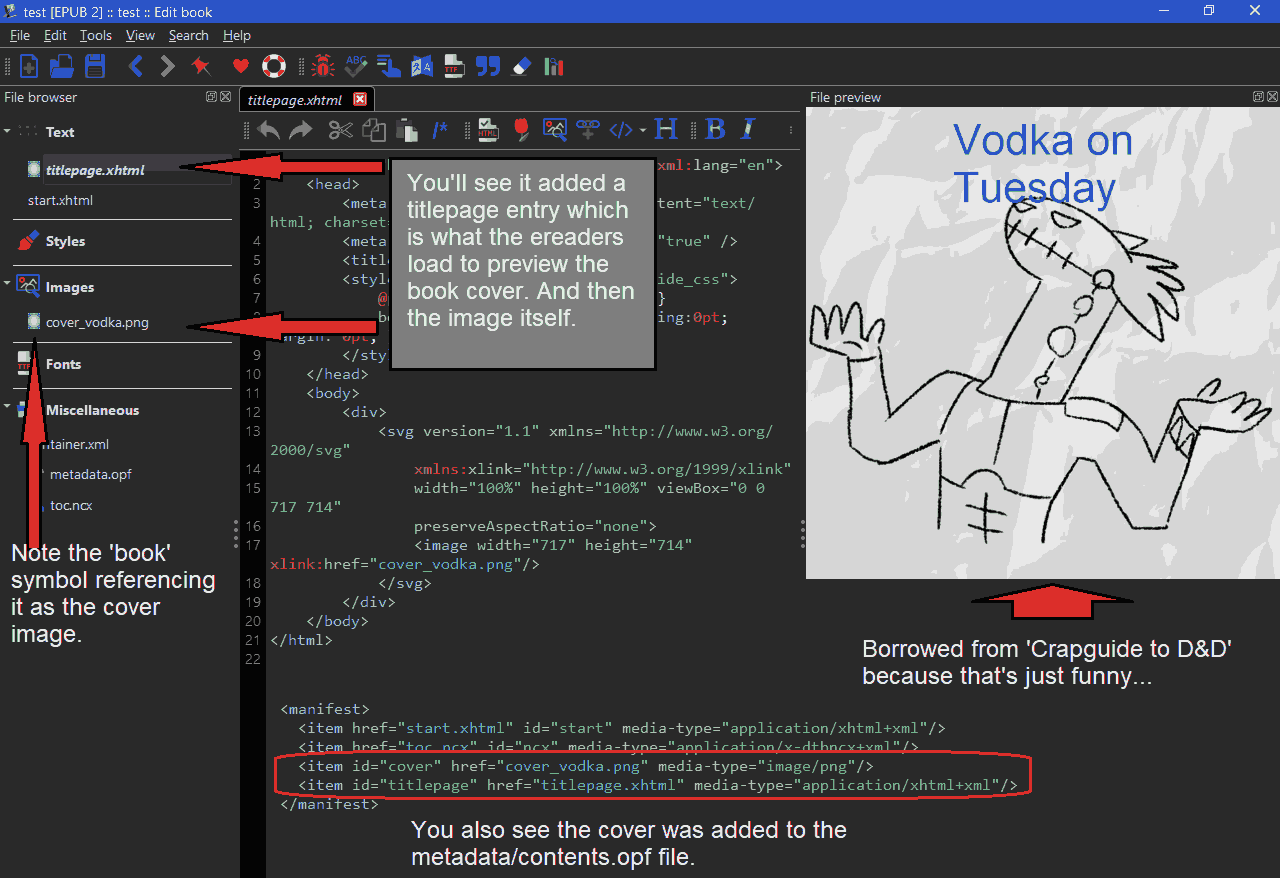The height and width of the screenshot is (878, 1280).
Task: Open the View menu
Action: (140, 35)
